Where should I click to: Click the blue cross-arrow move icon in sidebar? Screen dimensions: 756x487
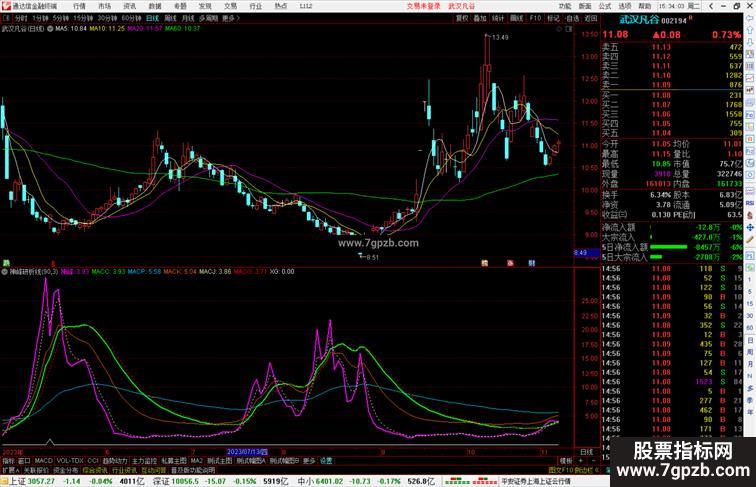pyautogui.click(x=750, y=227)
